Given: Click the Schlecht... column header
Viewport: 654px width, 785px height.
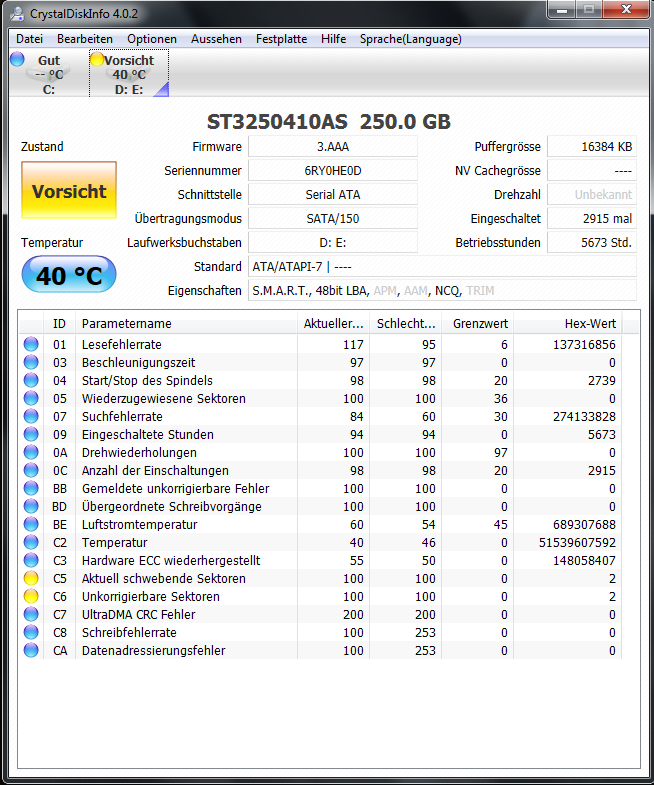Looking at the screenshot, I should (x=406, y=324).
